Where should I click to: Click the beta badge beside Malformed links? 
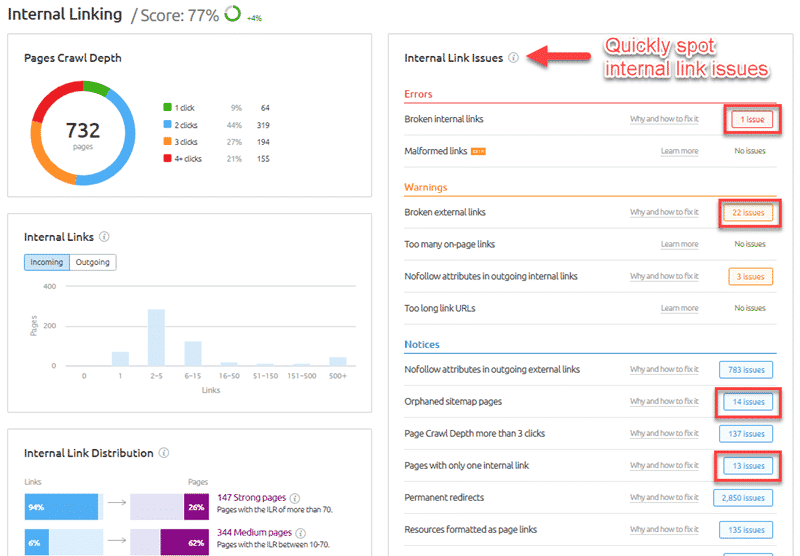(478, 151)
